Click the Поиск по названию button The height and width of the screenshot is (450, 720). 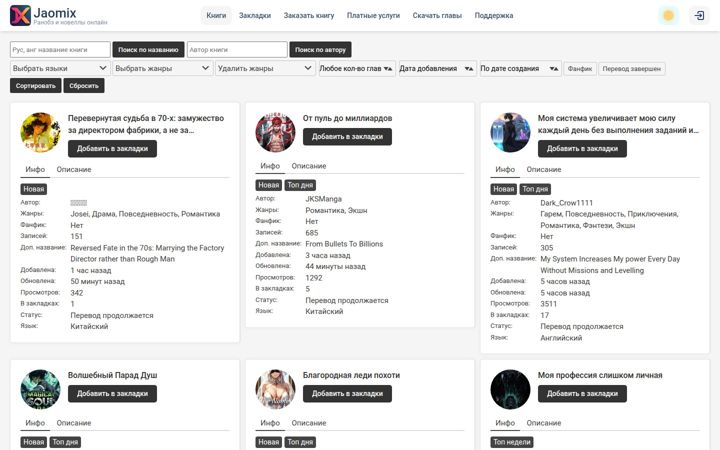coord(148,50)
